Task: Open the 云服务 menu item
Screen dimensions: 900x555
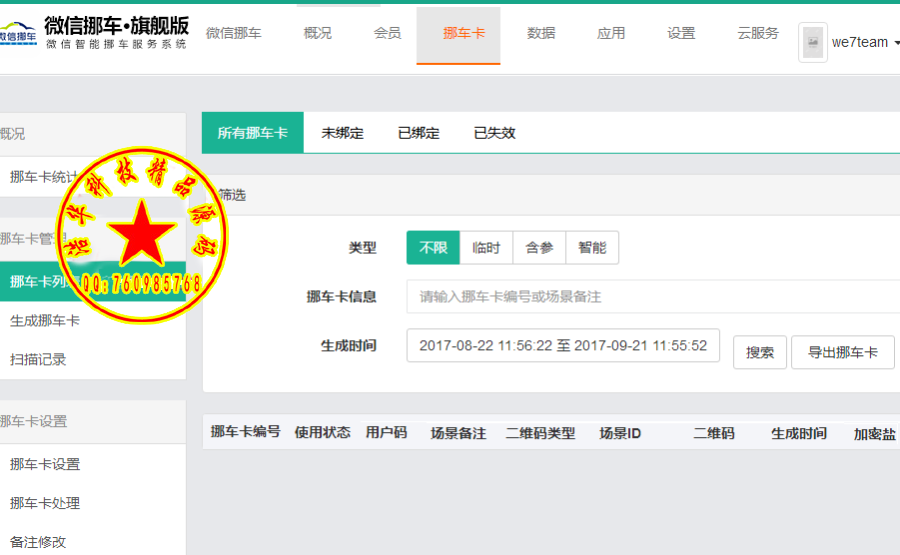Action: (758, 33)
